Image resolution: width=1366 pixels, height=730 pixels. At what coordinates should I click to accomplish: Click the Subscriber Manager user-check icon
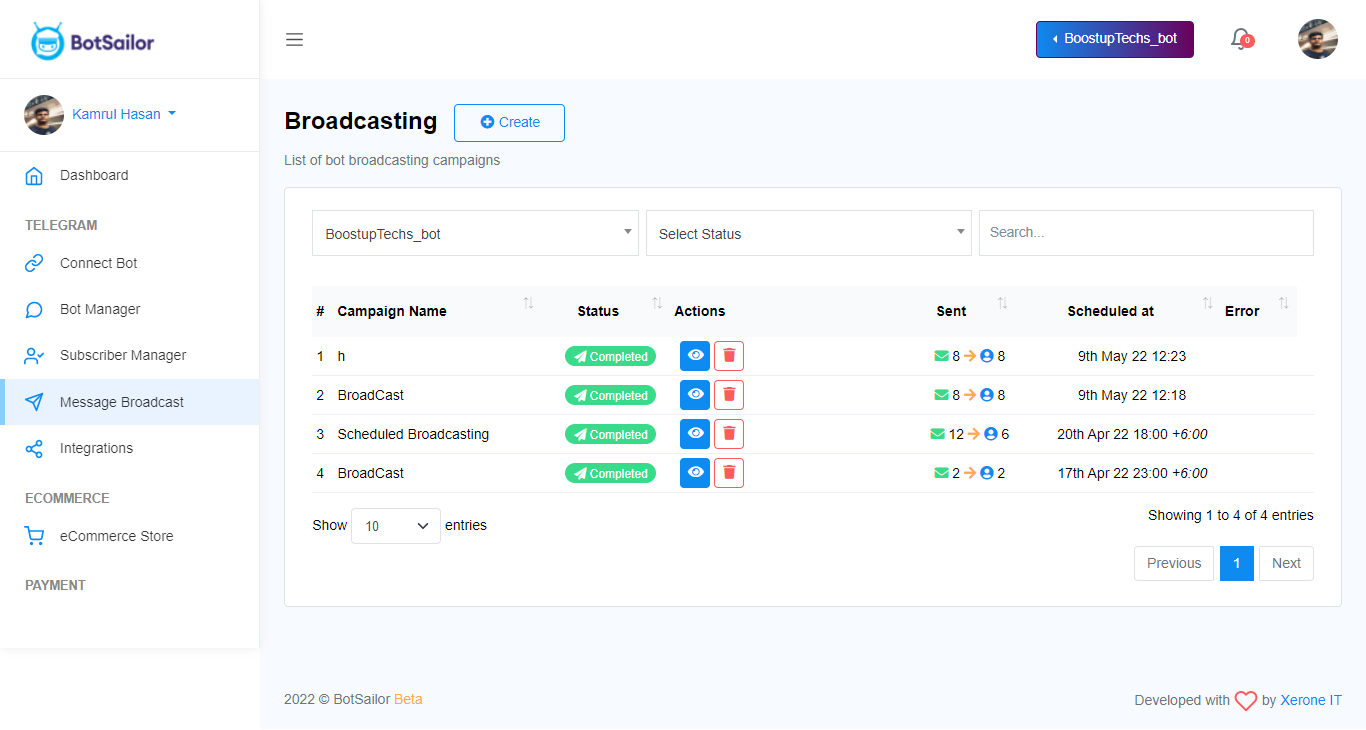[x=34, y=356]
